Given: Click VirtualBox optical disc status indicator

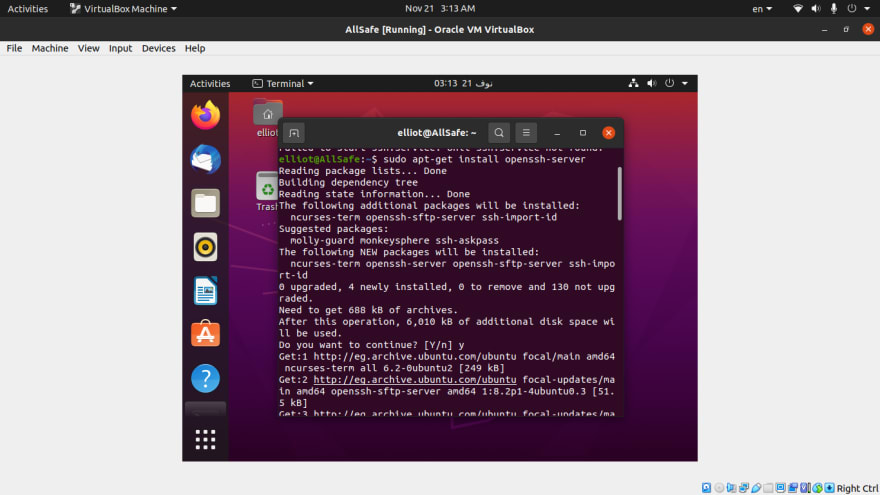Looking at the screenshot, I should [x=719, y=488].
